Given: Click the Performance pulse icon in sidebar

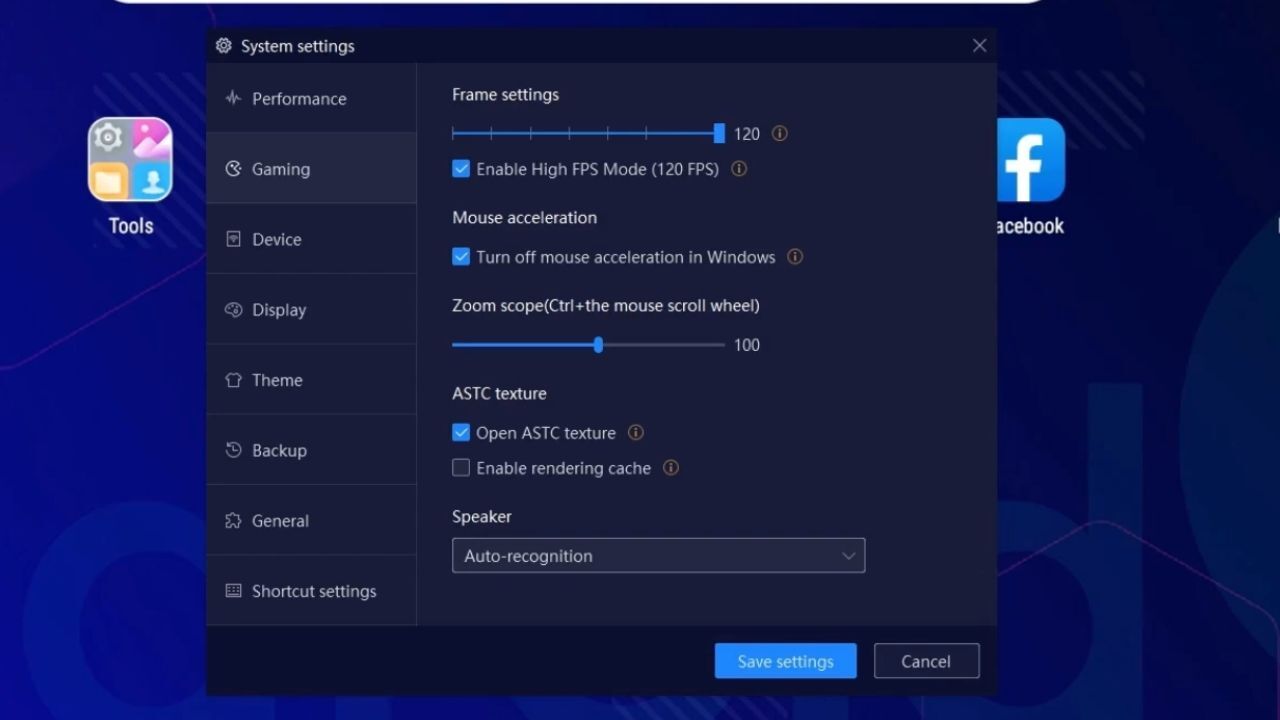Looking at the screenshot, I should [x=233, y=98].
